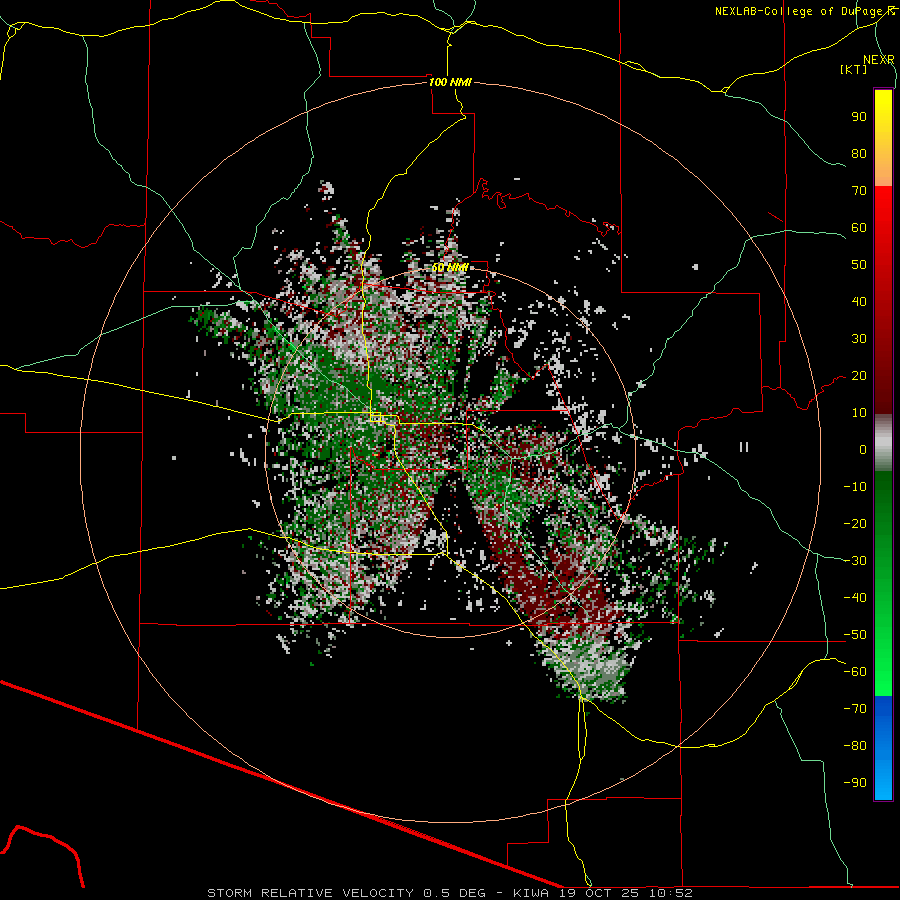Click the 0 knot scale label
The width and height of the screenshot is (900, 900).
click(863, 450)
